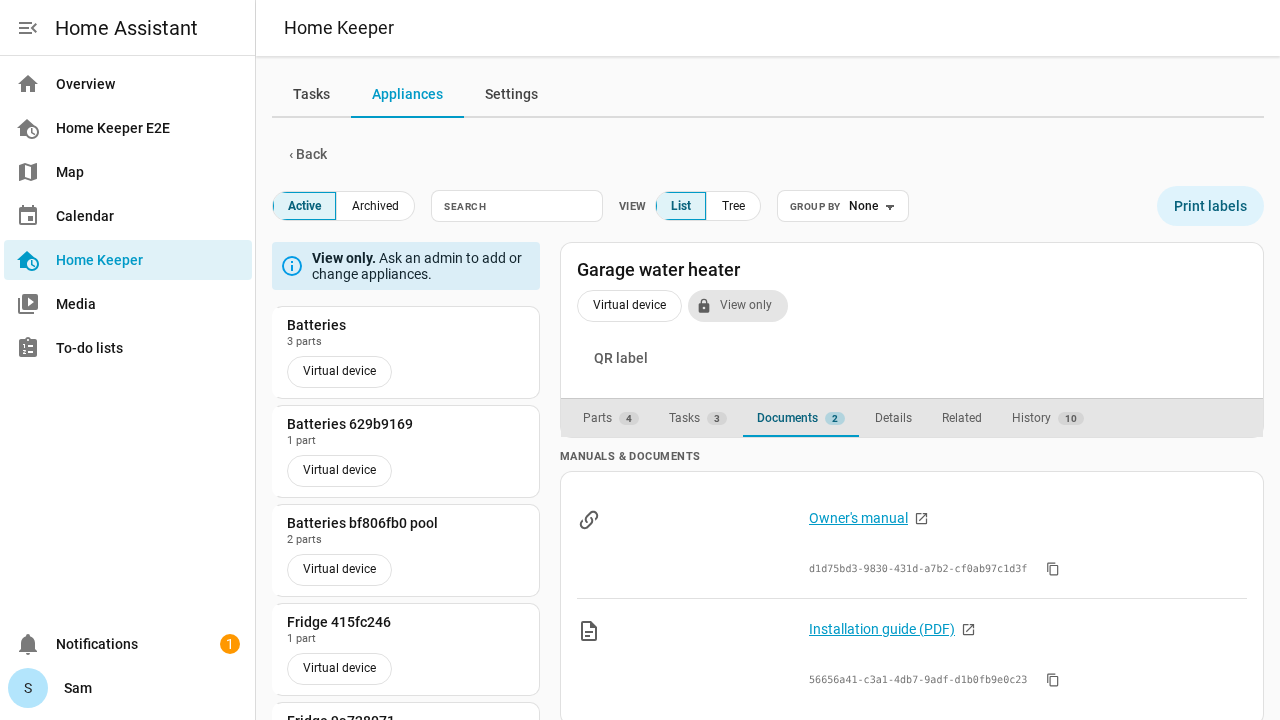
Task: Open the notifications count badge
Action: point(230,644)
